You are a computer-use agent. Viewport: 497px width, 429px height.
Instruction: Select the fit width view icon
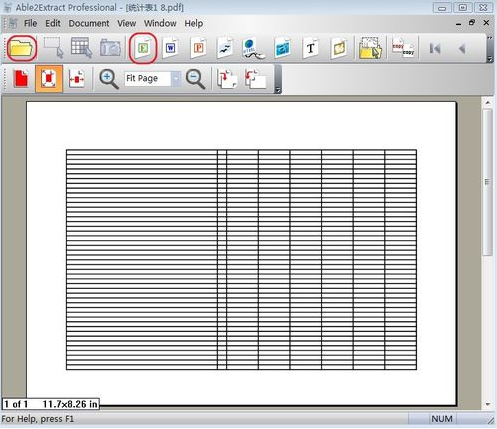(77, 79)
